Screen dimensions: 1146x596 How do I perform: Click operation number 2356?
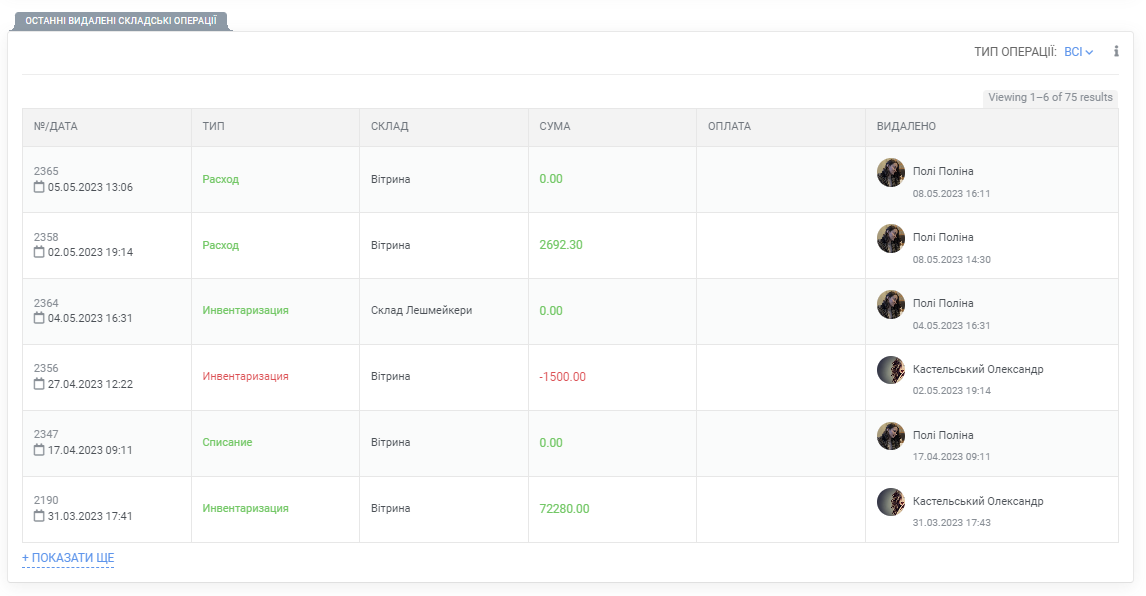tap(46, 368)
